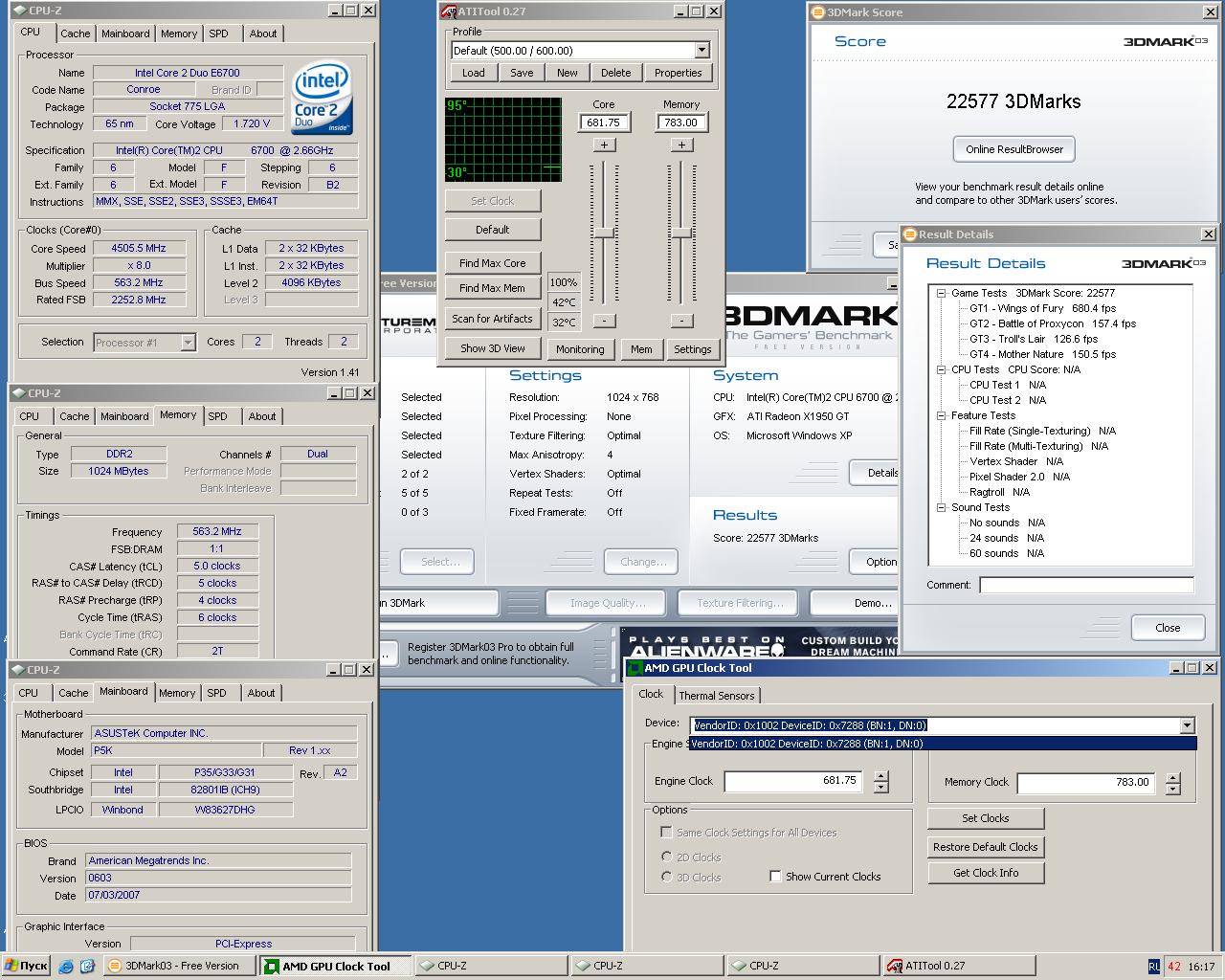Screen dimensions: 1225x980
Task: Toggle Same Clock Settings for All Devices
Action: click(x=667, y=833)
